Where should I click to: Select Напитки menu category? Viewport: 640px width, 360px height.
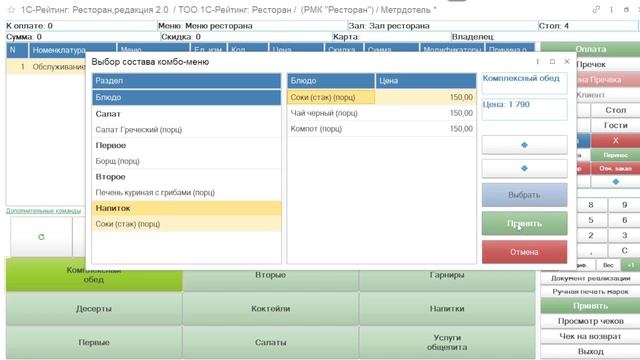coord(447,309)
